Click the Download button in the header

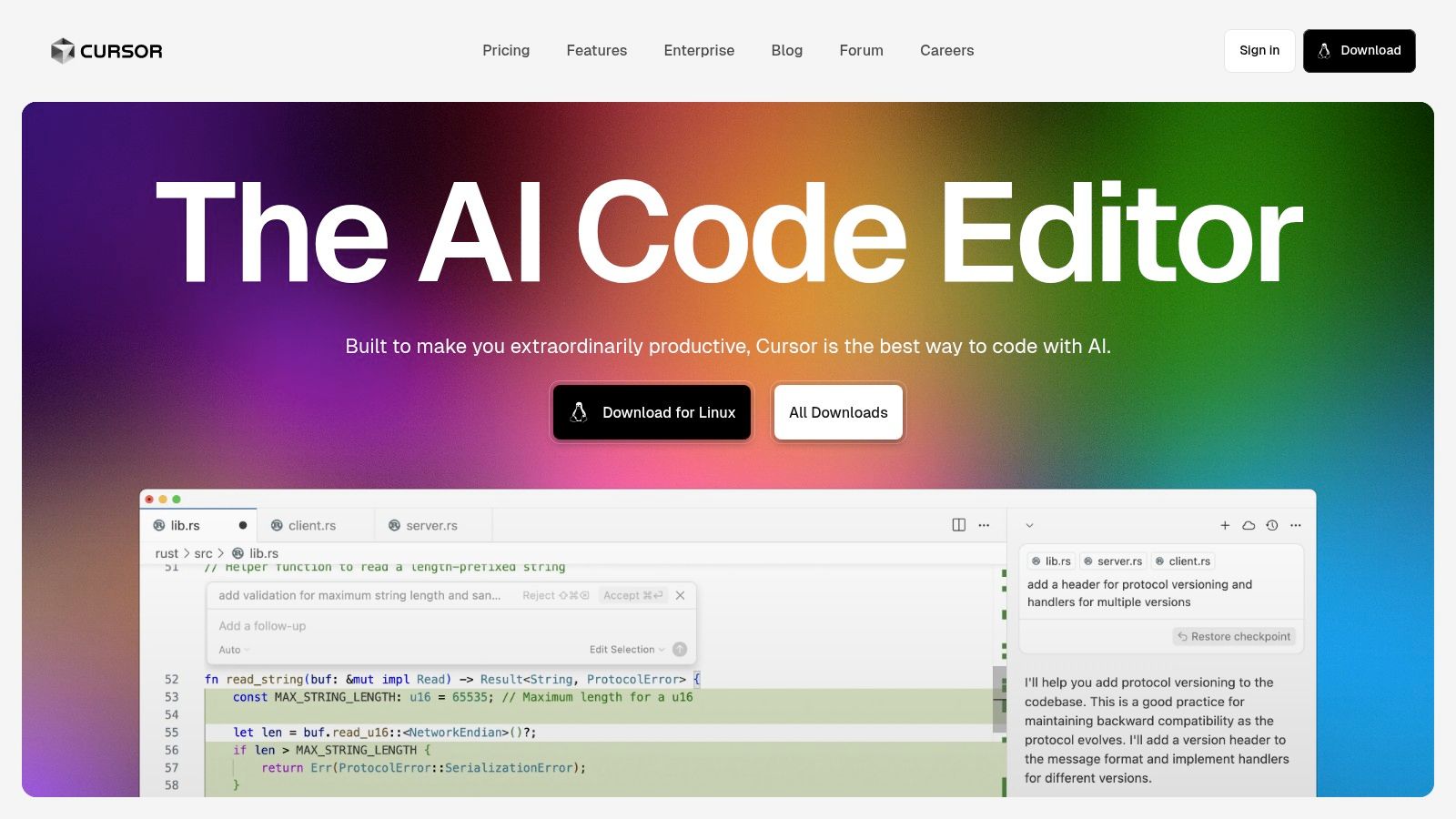tap(1360, 51)
